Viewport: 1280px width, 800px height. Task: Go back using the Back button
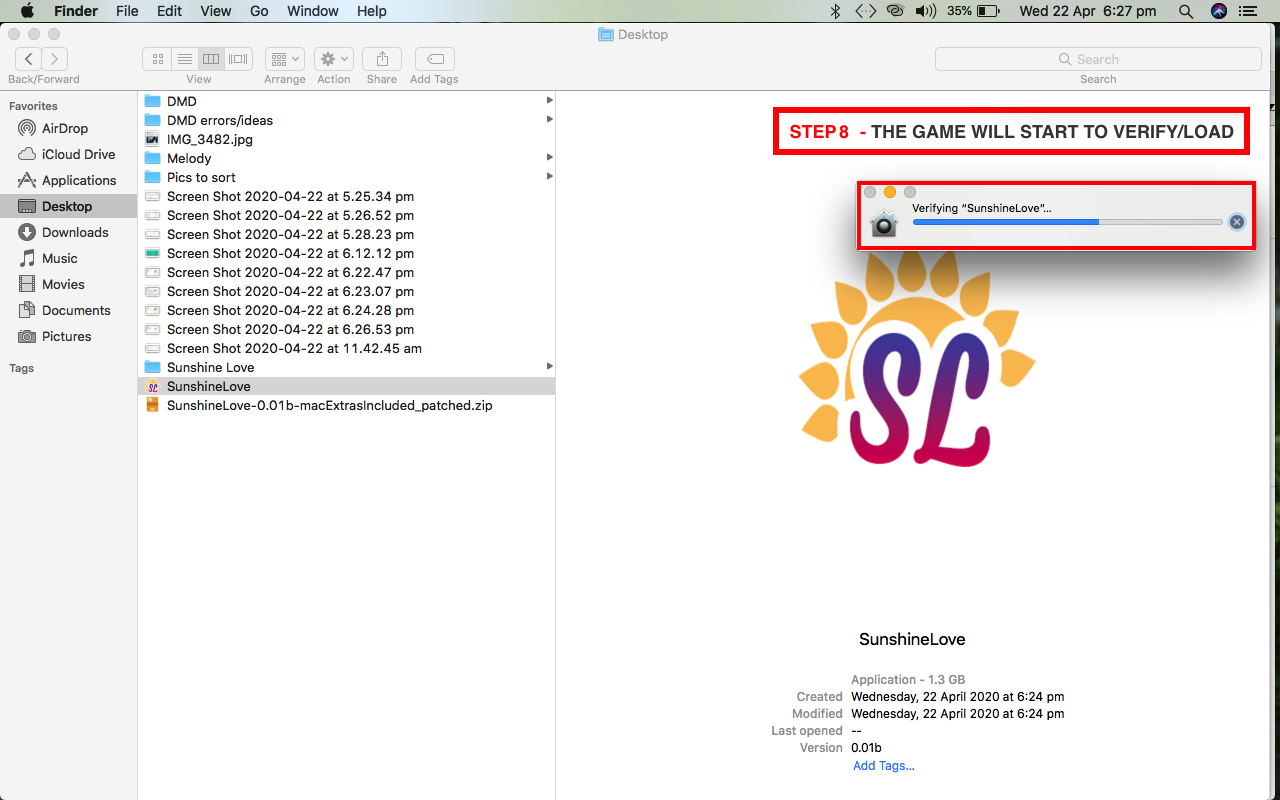(28, 59)
